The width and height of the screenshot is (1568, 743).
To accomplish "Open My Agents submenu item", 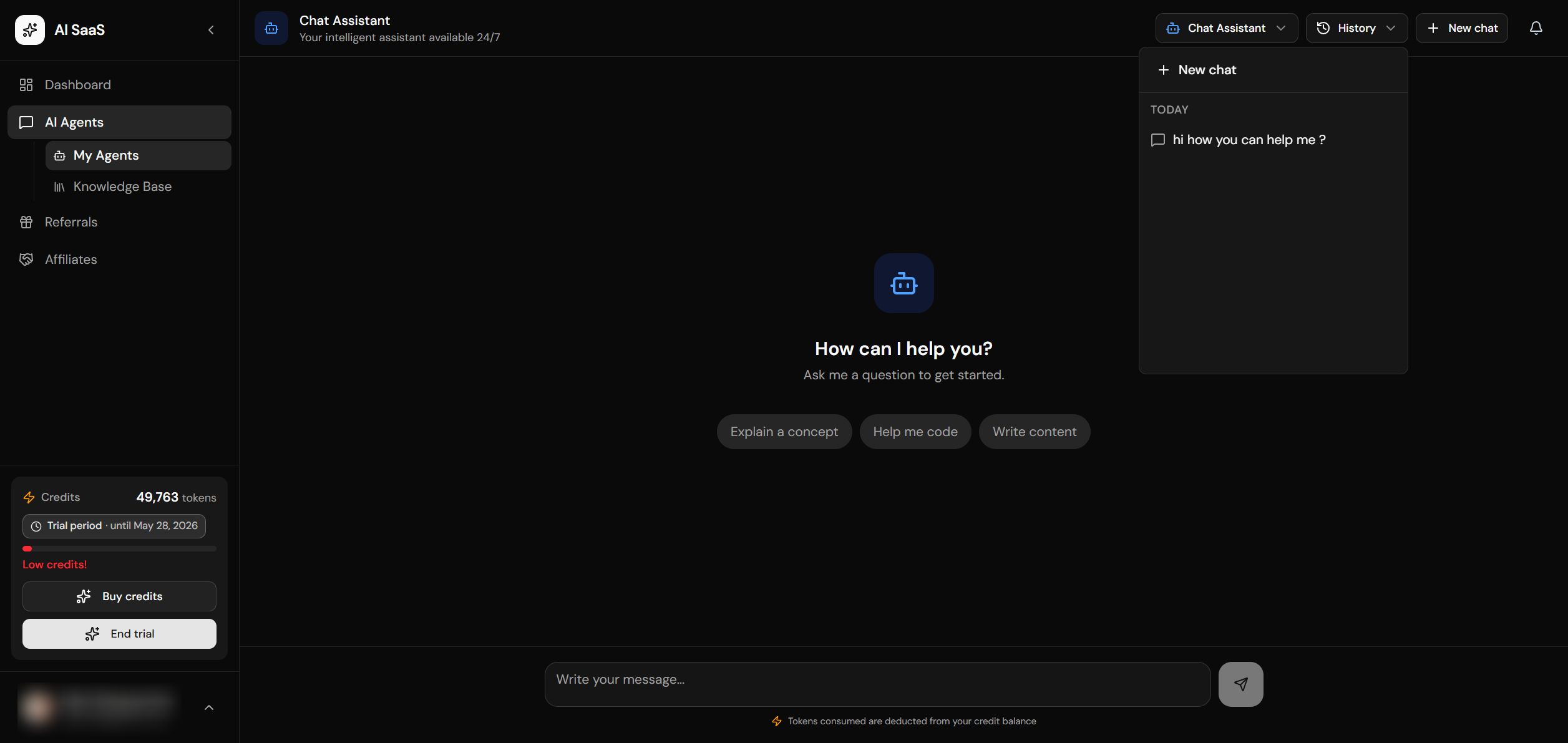I will click(138, 155).
